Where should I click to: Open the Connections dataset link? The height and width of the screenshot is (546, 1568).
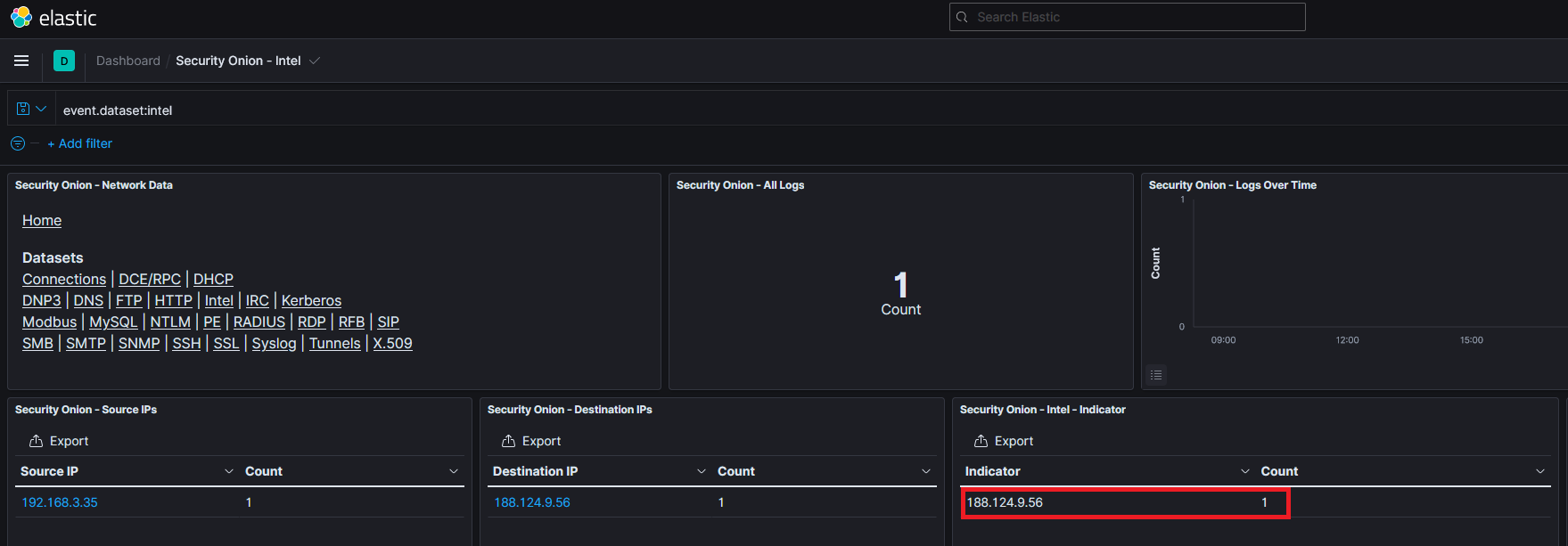64,279
